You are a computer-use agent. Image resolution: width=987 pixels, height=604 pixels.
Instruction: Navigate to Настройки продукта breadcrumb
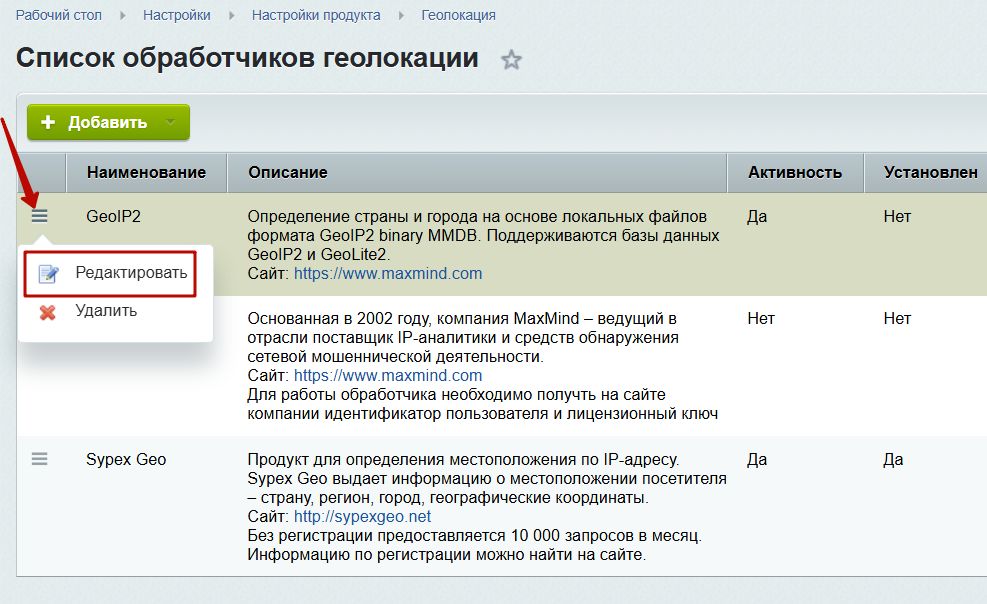pos(316,16)
